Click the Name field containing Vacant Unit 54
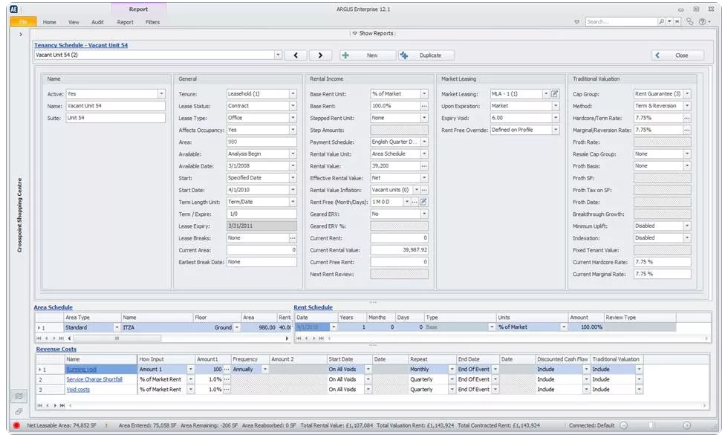Viewport: 728px width, 440px height. pos(116,106)
